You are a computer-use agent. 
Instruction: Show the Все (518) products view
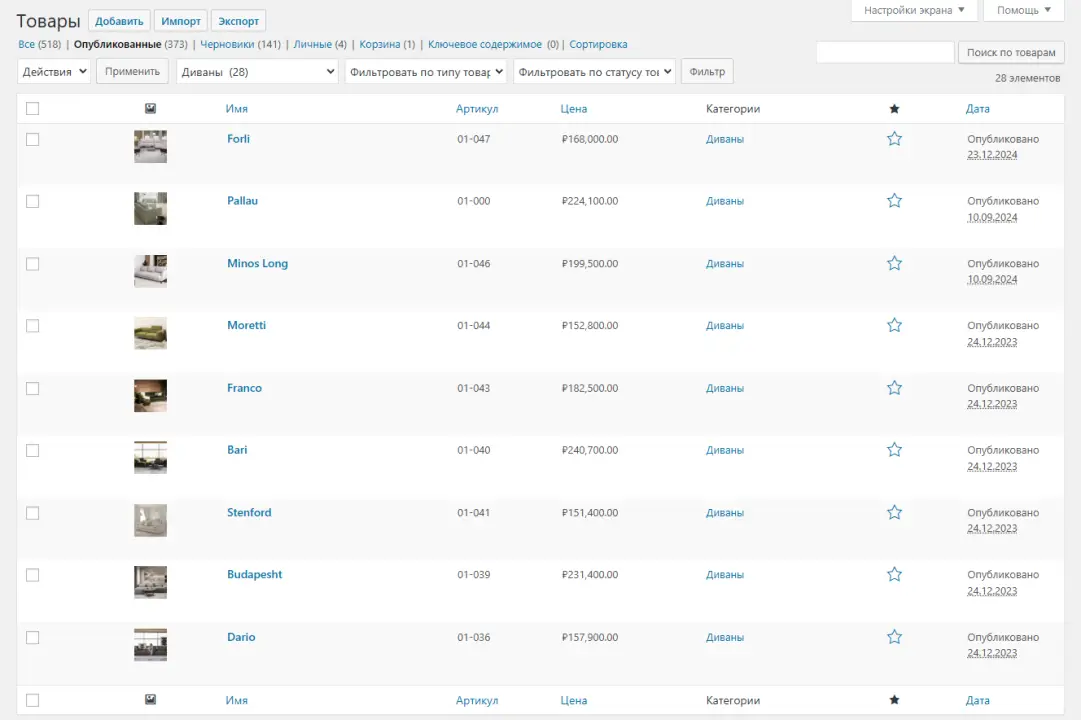tap(39, 44)
